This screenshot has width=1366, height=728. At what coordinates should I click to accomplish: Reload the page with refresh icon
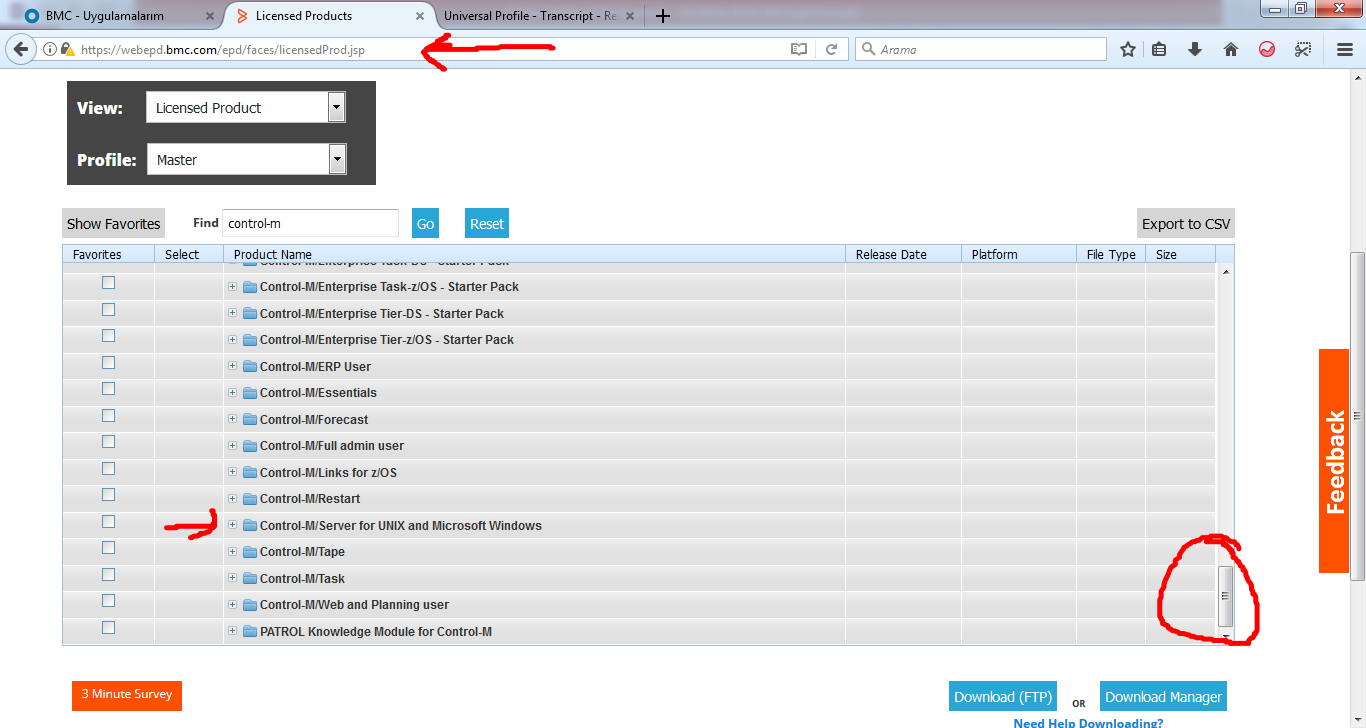831,49
